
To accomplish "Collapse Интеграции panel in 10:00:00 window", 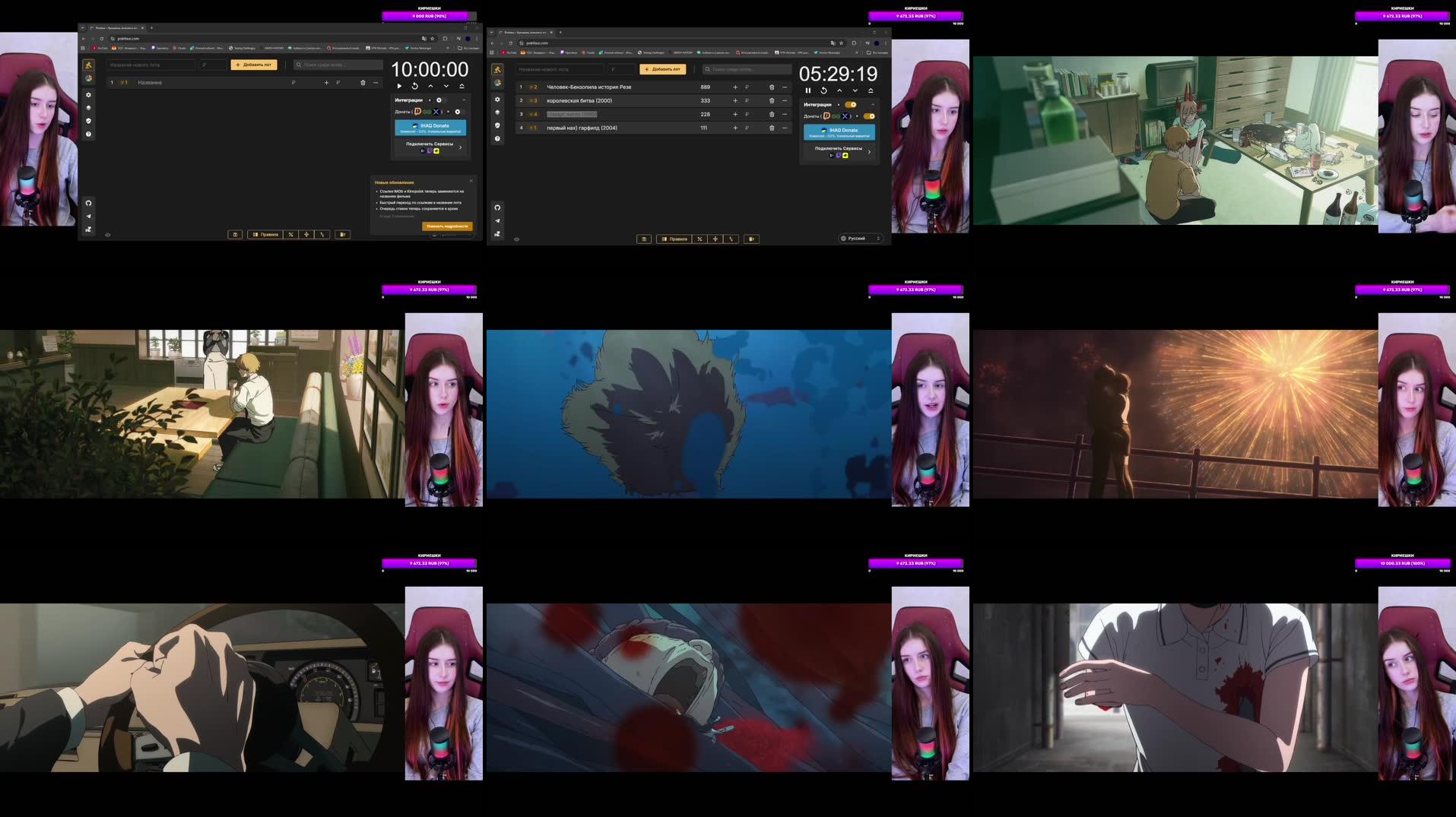I will pyautogui.click(x=464, y=100).
